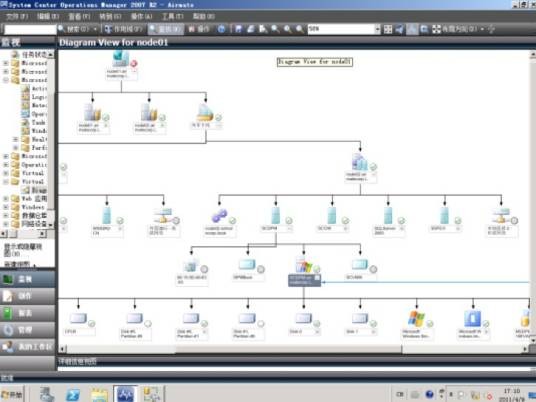
Task: Click the blue refresh icon in toolbar
Action: pos(222,29)
